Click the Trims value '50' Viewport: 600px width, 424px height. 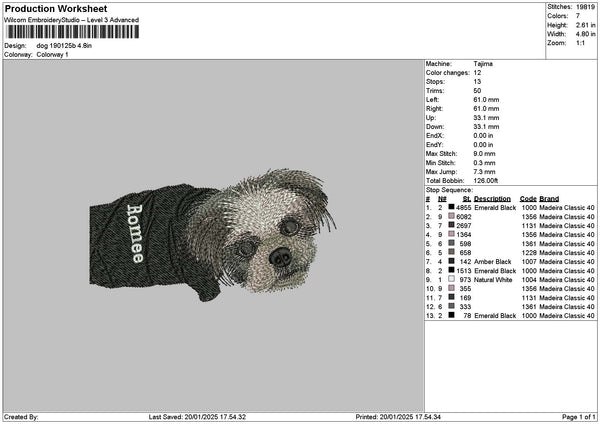[477, 91]
